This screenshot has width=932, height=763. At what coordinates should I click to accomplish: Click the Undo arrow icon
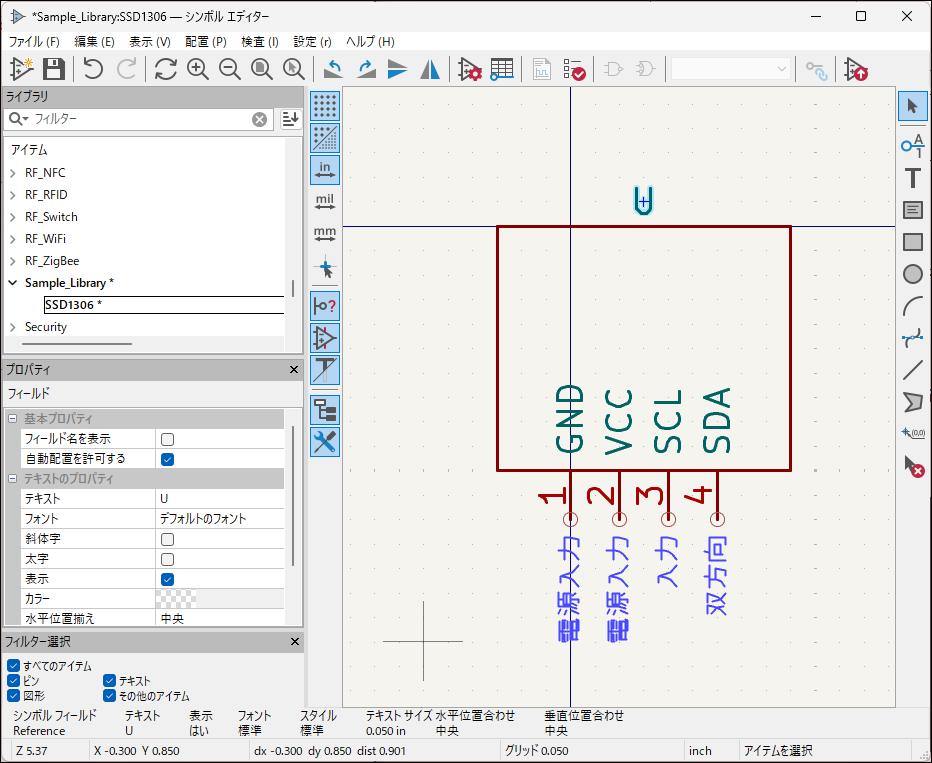click(93, 69)
